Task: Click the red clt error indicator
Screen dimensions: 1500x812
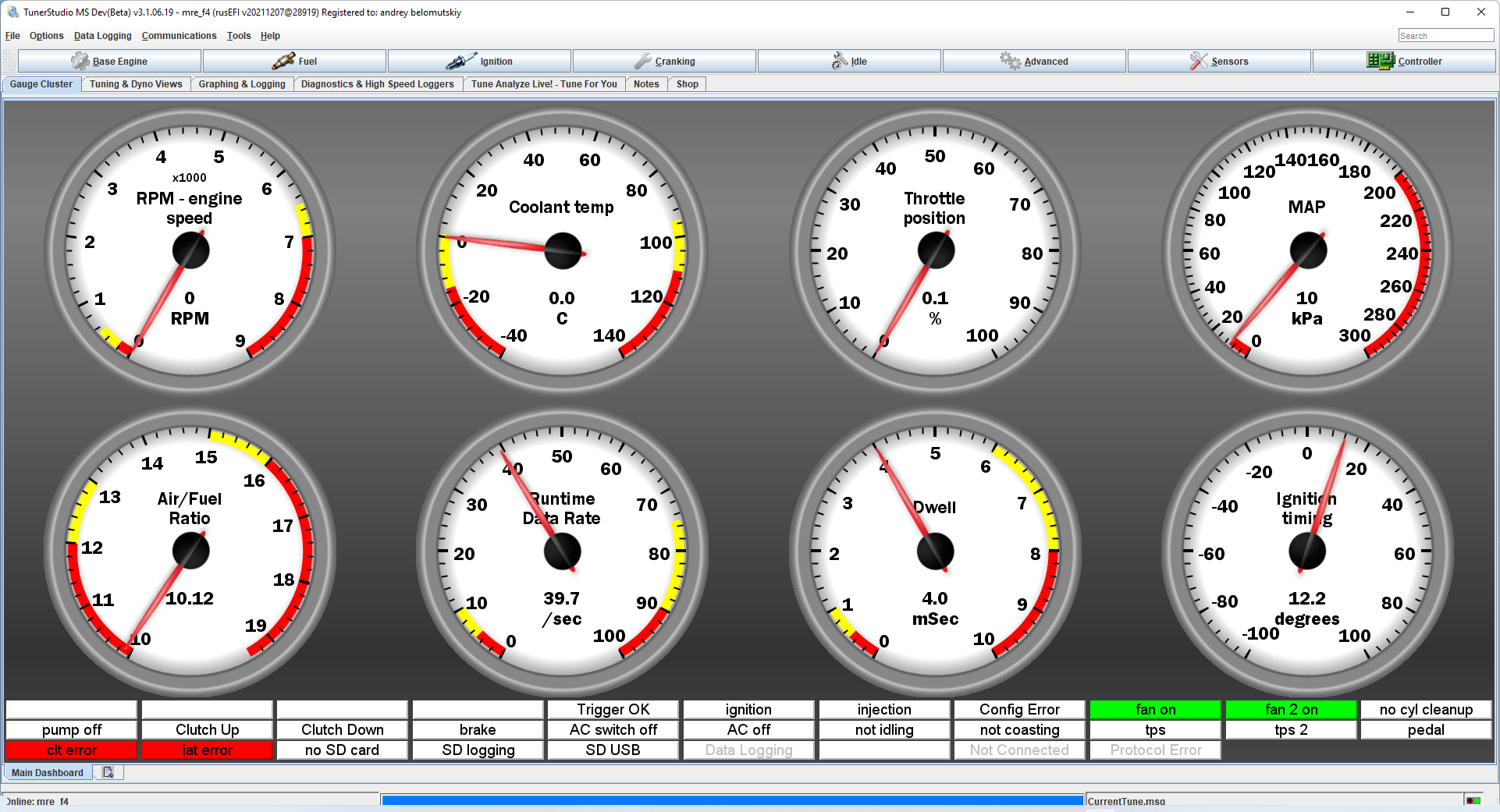Action: pyautogui.click(x=72, y=750)
